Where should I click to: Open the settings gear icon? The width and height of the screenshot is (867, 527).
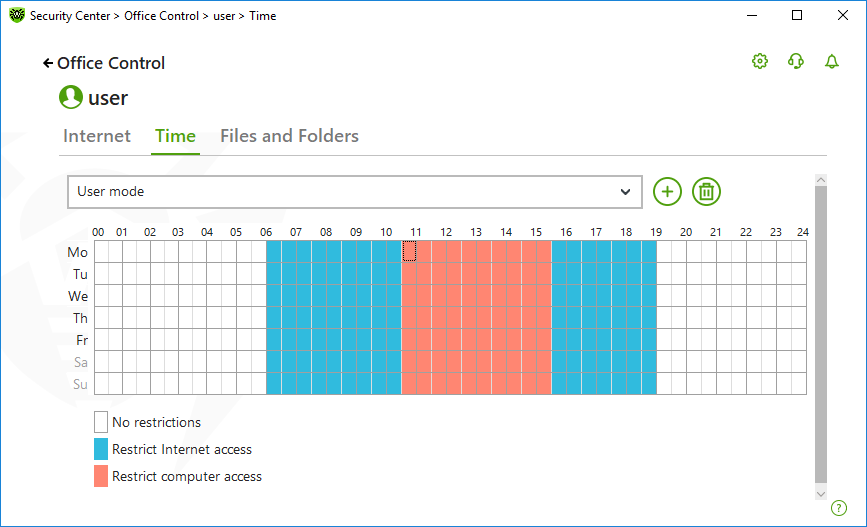[760, 61]
